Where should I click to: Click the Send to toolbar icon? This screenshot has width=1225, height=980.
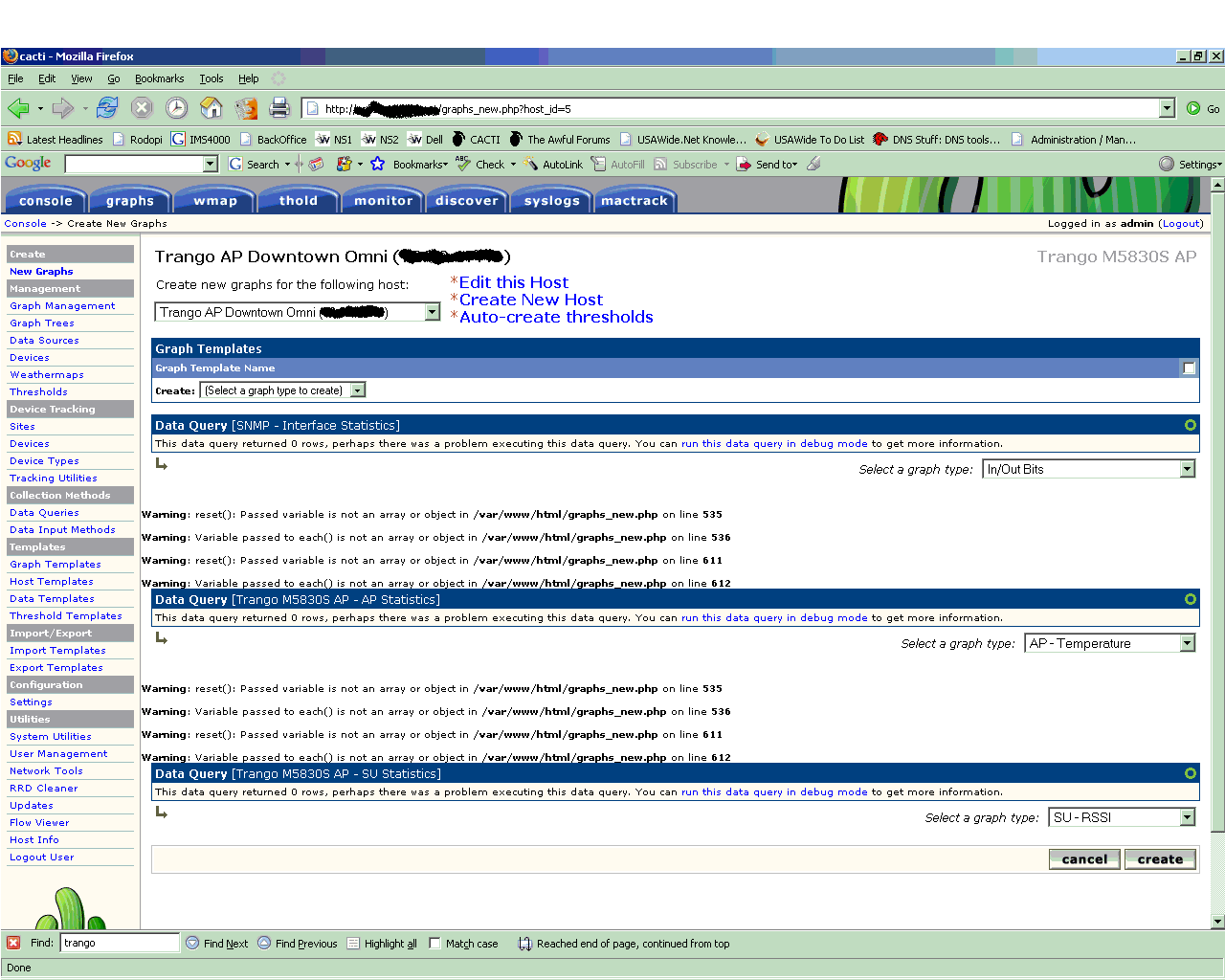(x=744, y=164)
